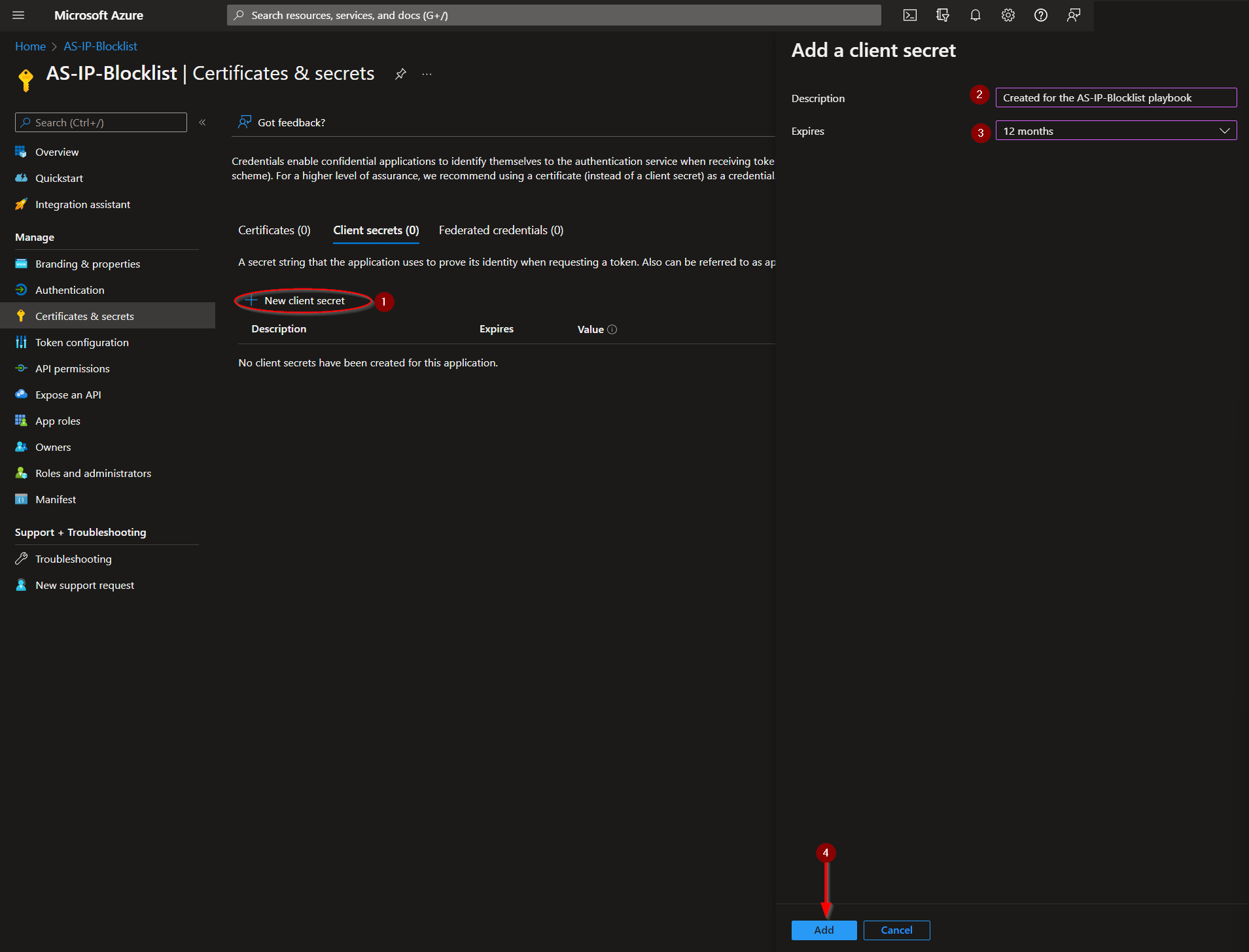Viewport: 1249px width, 952px height.
Task: Open the feedback icon in top bar
Action: coord(1073,15)
